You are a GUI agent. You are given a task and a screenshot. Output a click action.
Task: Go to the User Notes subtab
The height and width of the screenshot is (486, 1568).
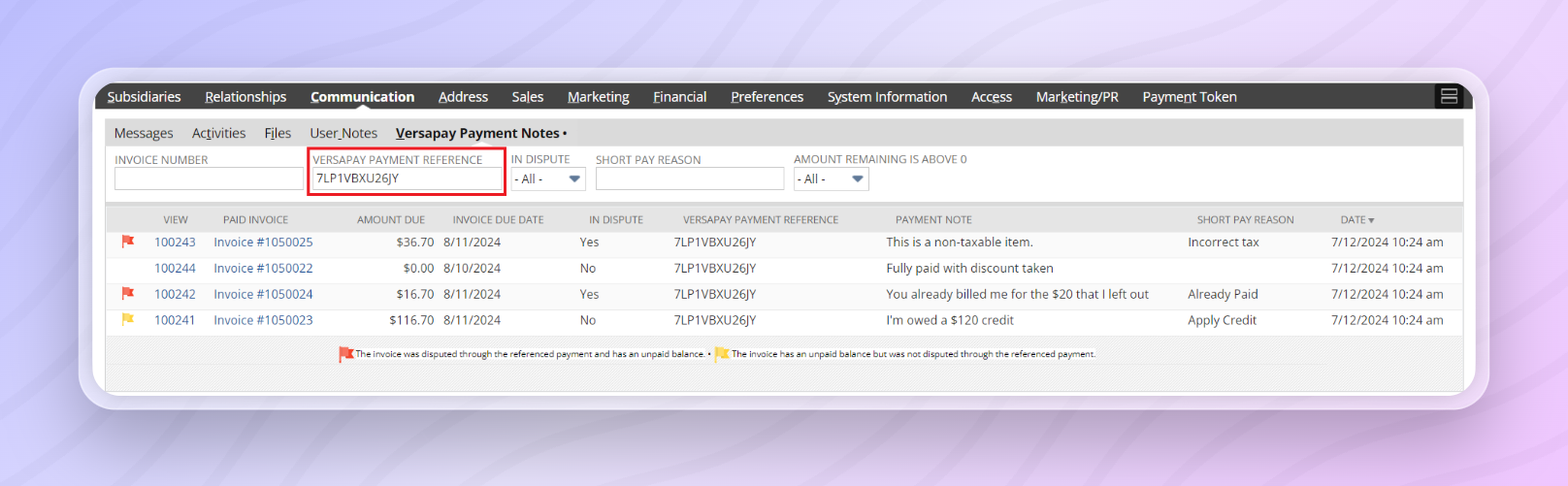[343, 133]
